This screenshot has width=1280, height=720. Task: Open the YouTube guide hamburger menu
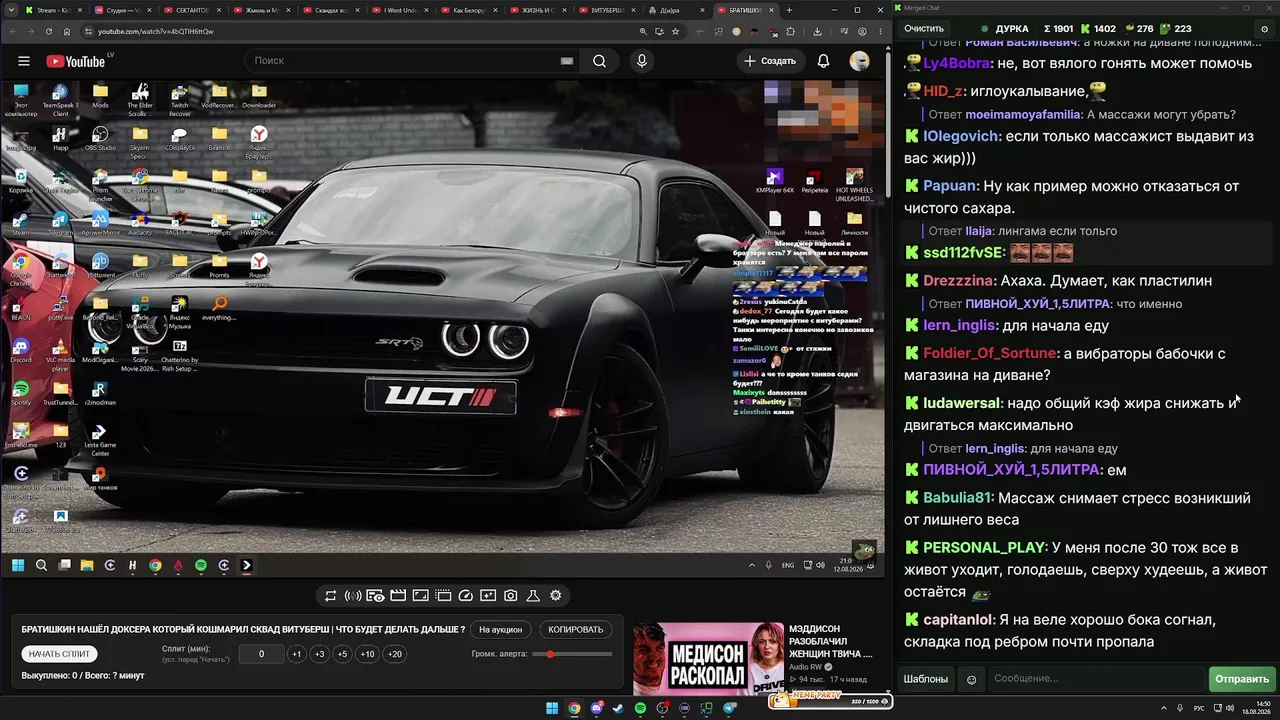tap(24, 61)
